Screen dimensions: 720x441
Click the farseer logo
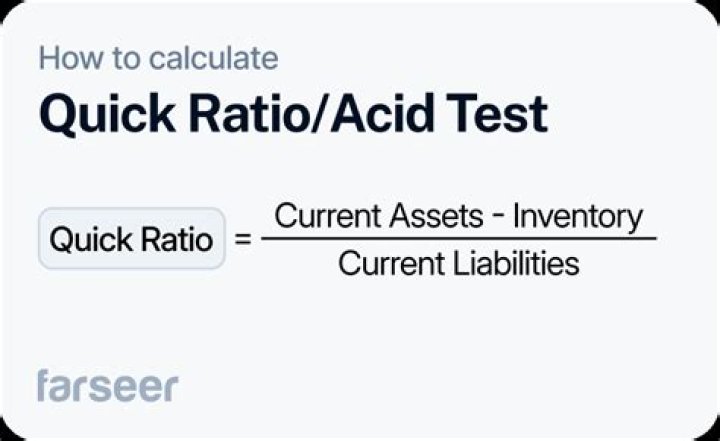coord(107,385)
